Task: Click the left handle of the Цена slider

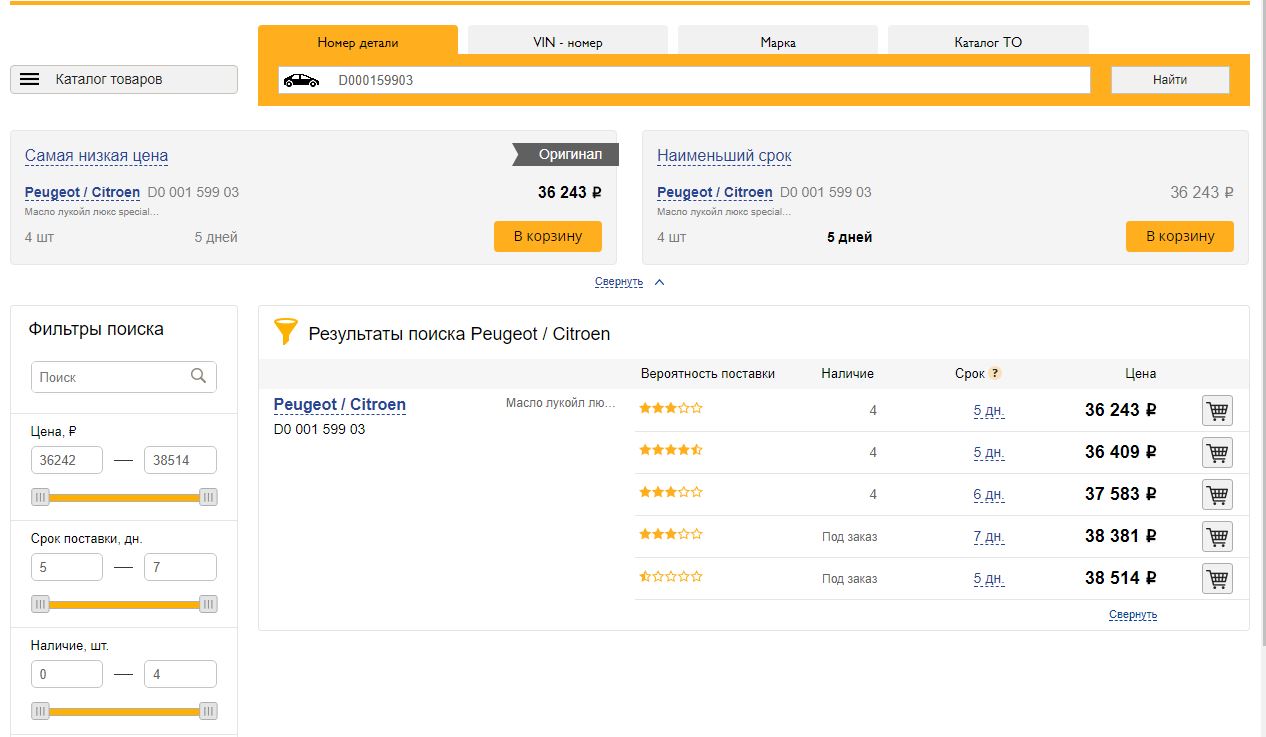Action: pos(40,497)
